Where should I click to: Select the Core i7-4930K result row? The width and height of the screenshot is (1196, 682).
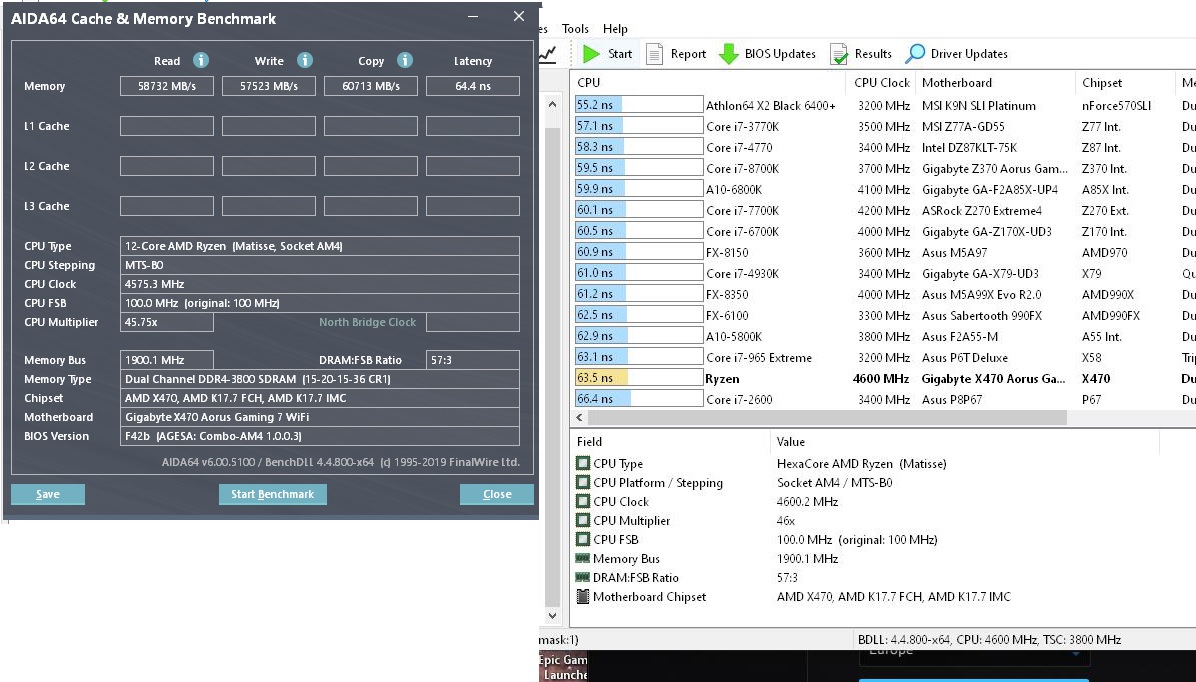[883, 273]
